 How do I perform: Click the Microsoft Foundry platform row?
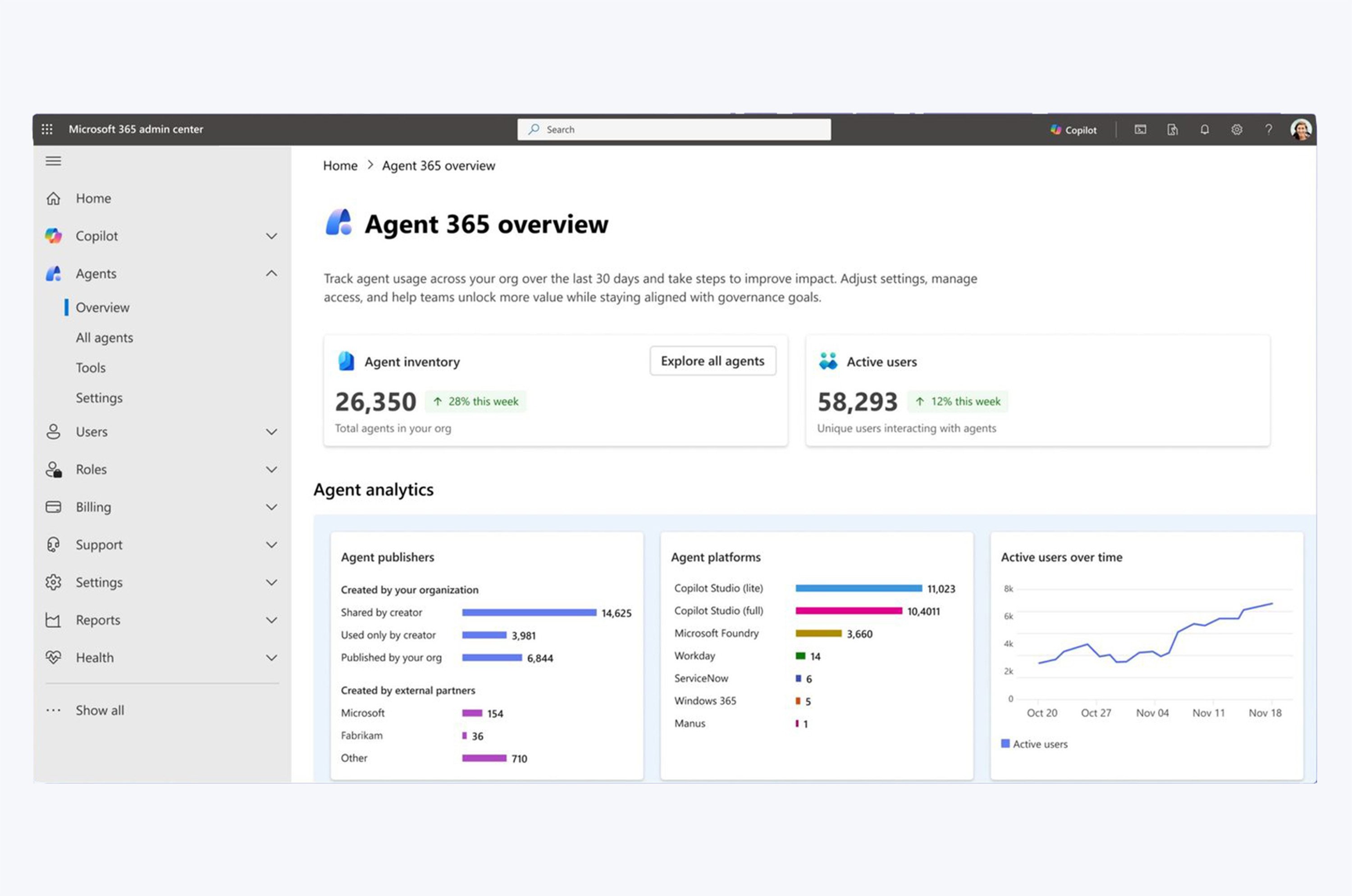[773, 633]
